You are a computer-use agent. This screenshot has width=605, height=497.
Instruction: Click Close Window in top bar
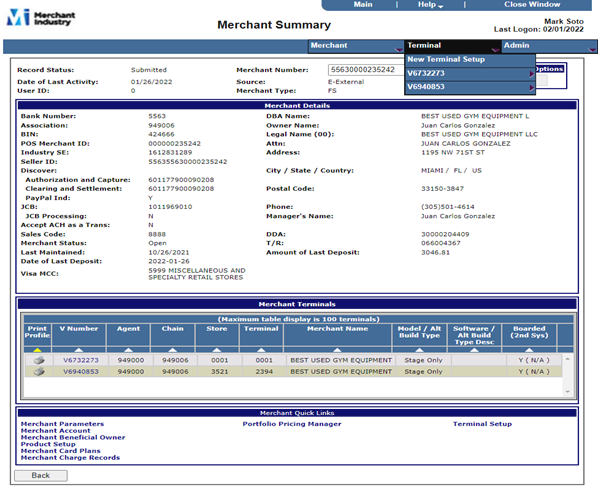pos(532,4)
